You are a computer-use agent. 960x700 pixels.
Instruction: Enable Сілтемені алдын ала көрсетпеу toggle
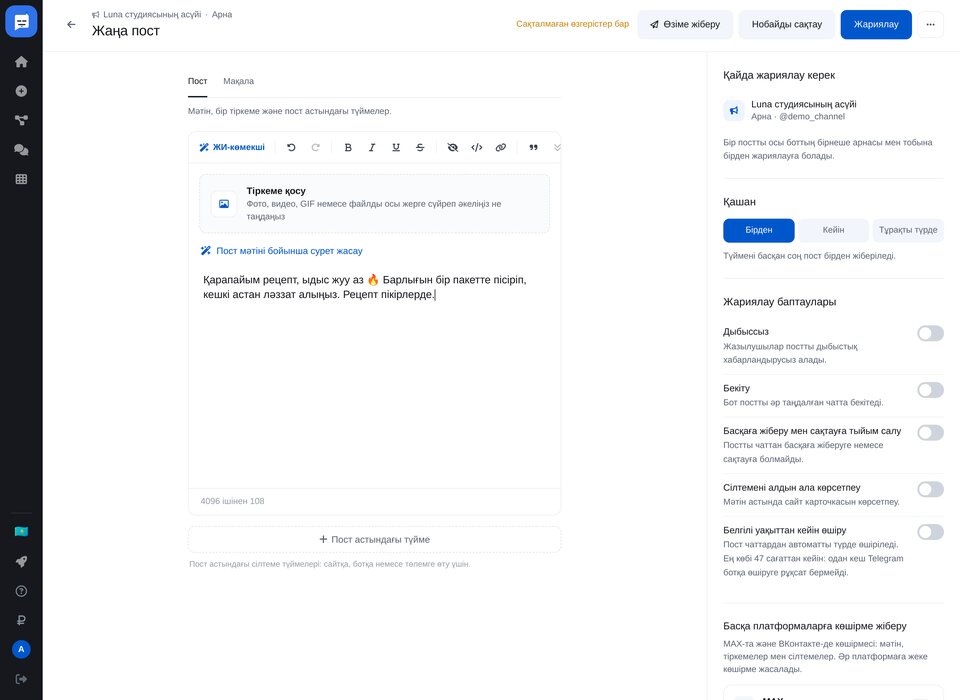click(x=930, y=489)
